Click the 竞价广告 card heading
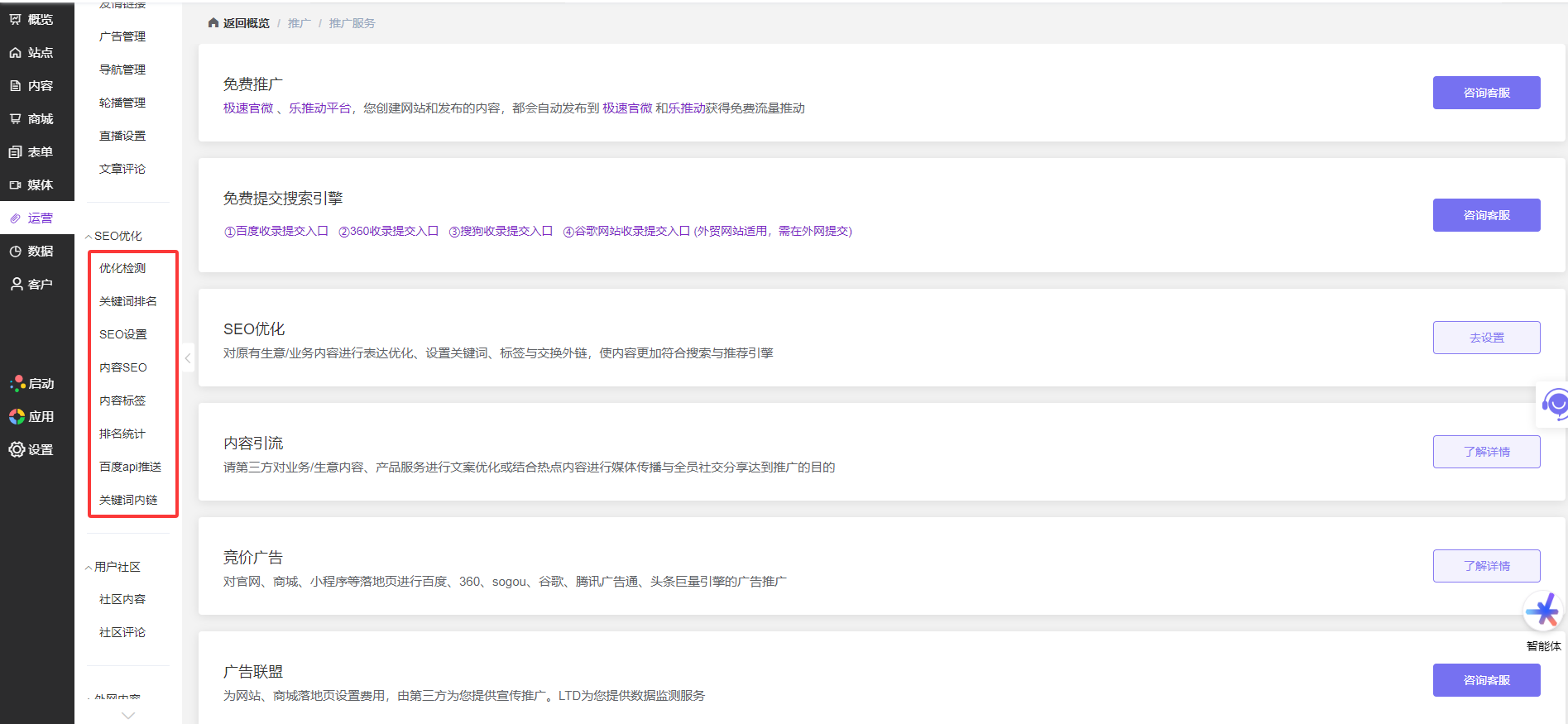The height and width of the screenshot is (724, 1568). [x=253, y=558]
